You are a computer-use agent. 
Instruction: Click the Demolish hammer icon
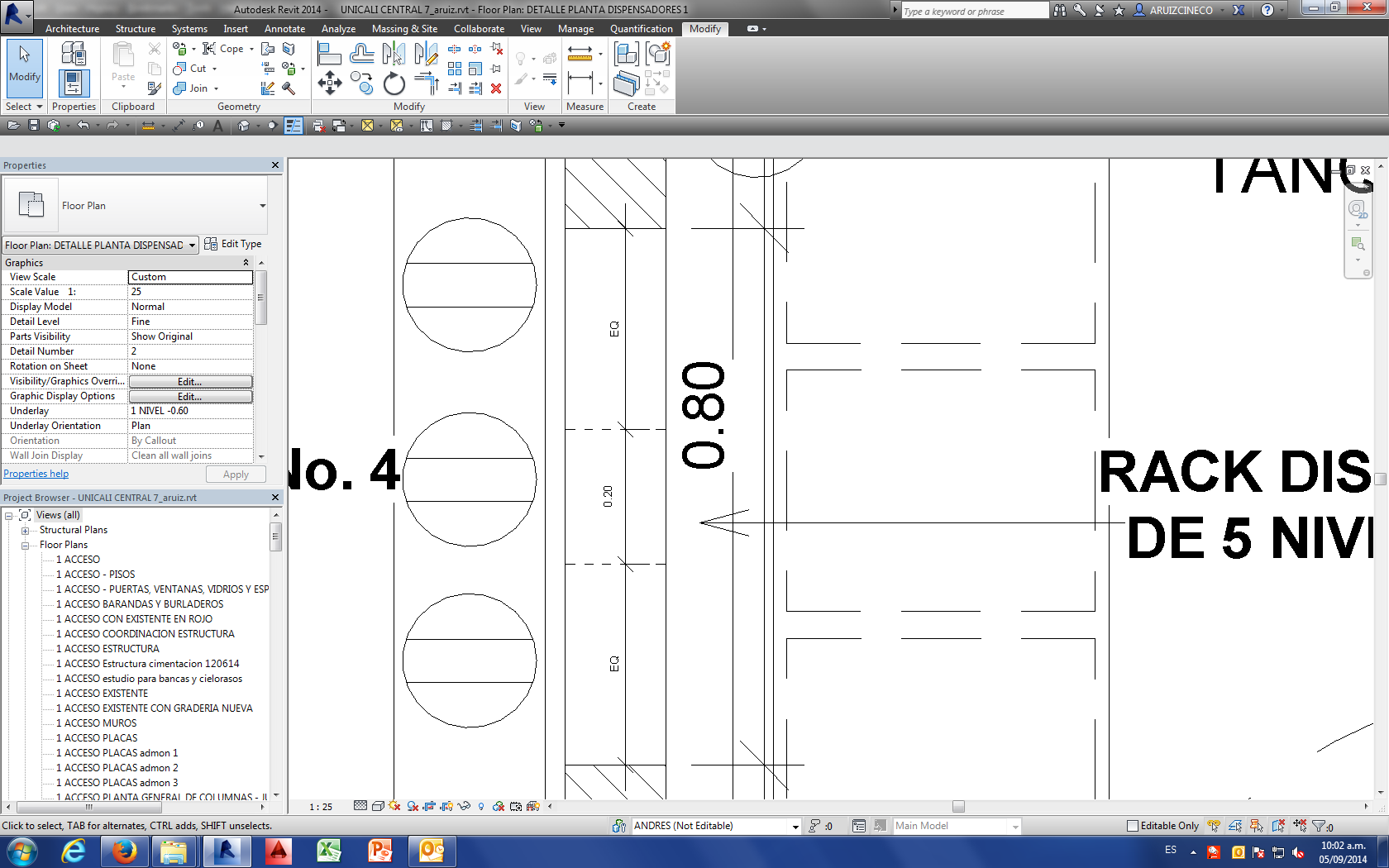point(289,88)
